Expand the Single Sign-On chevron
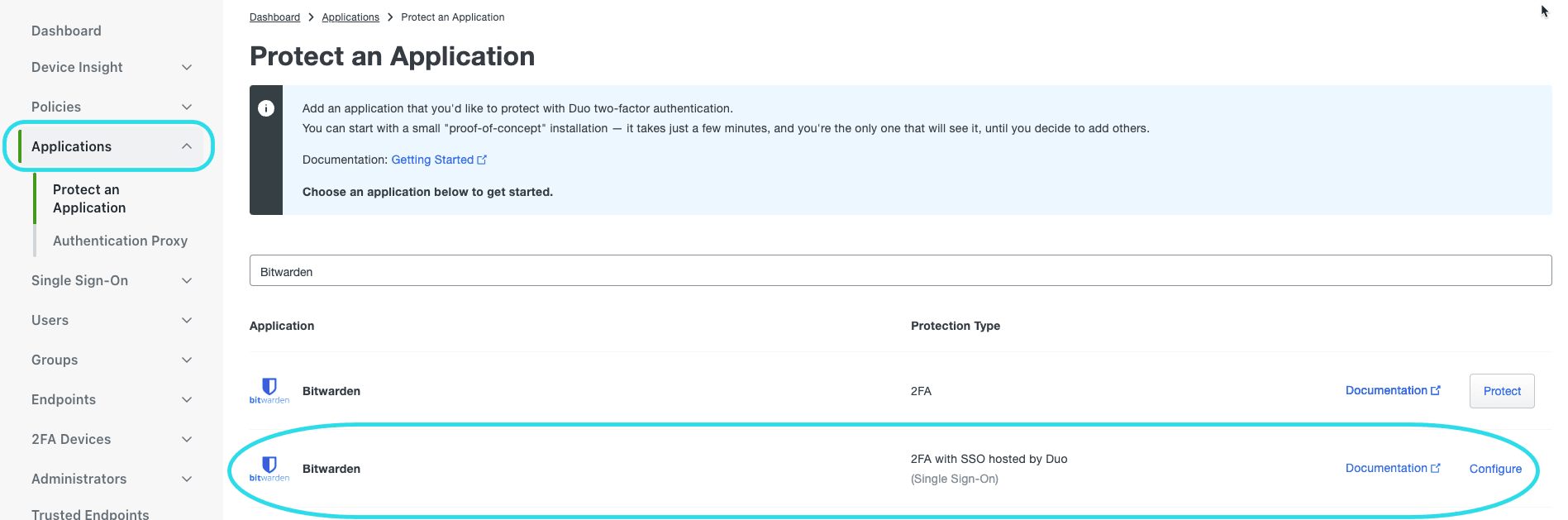Image resolution: width=1568 pixels, height=520 pixels. pyautogui.click(x=187, y=280)
